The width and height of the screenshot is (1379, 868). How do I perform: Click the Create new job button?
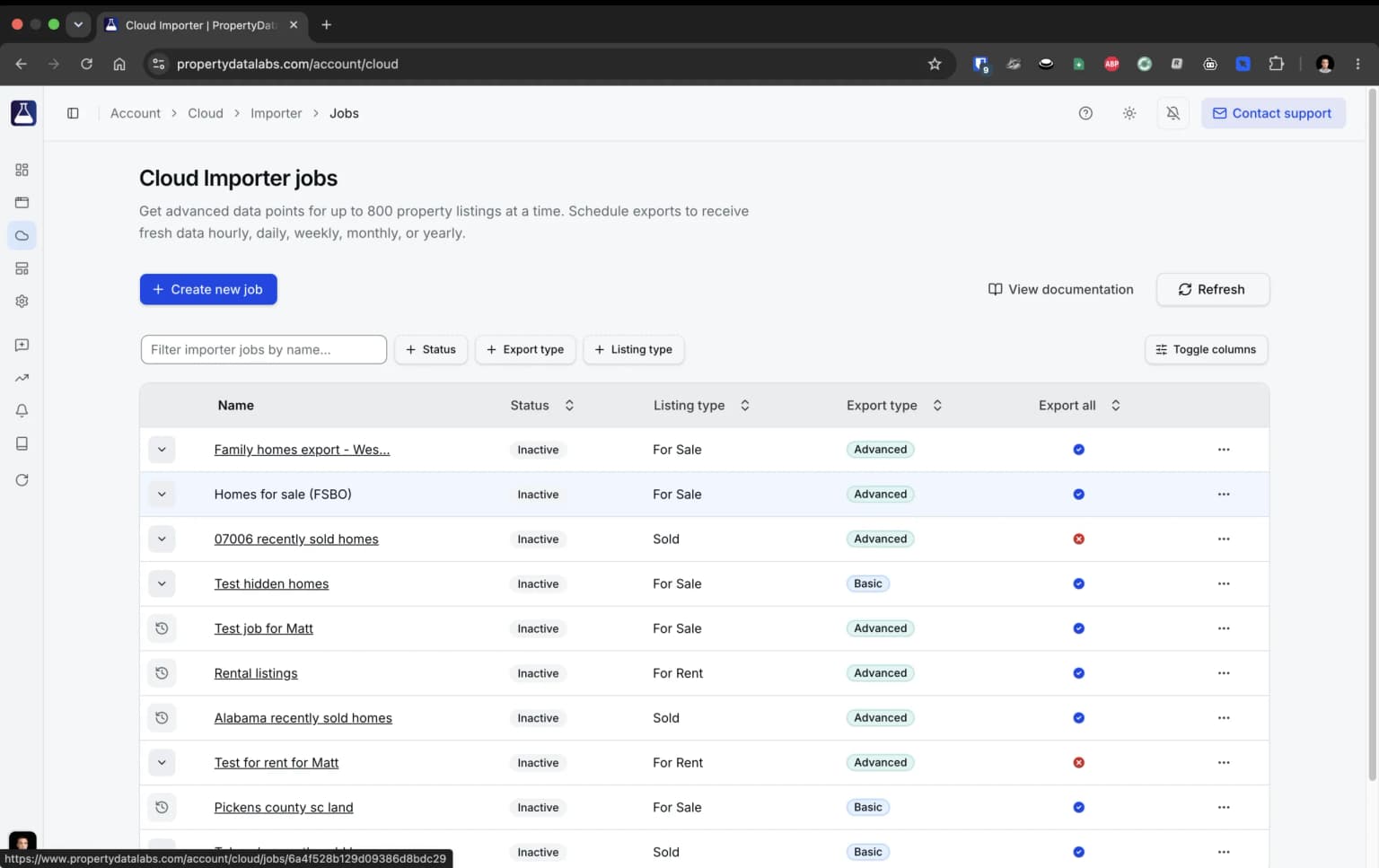pyautogui.click(x=208, y=289)
